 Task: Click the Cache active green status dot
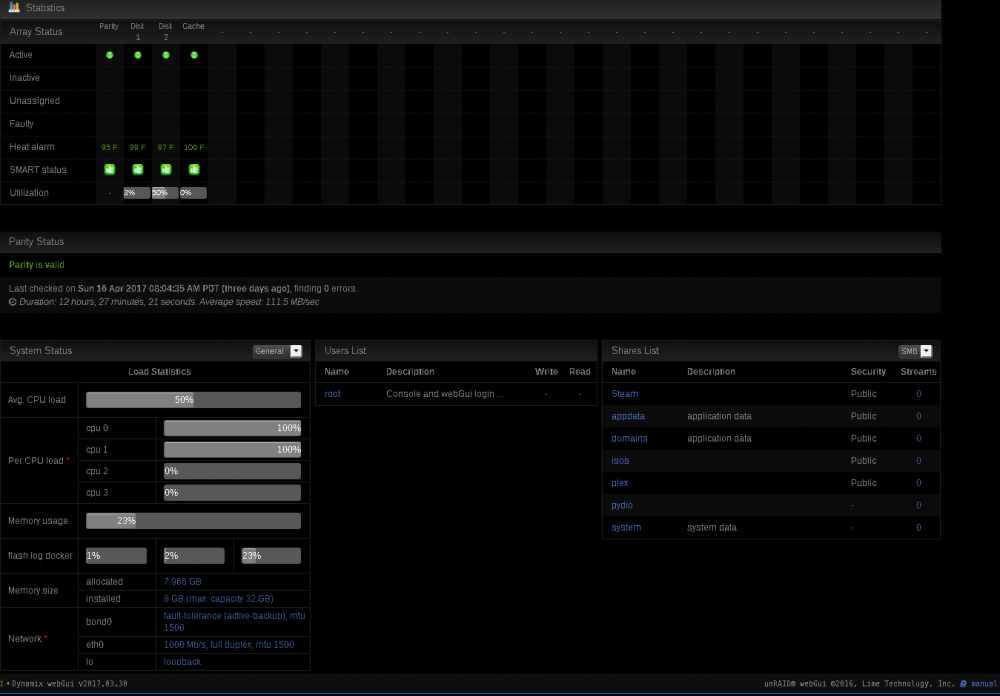194,55
